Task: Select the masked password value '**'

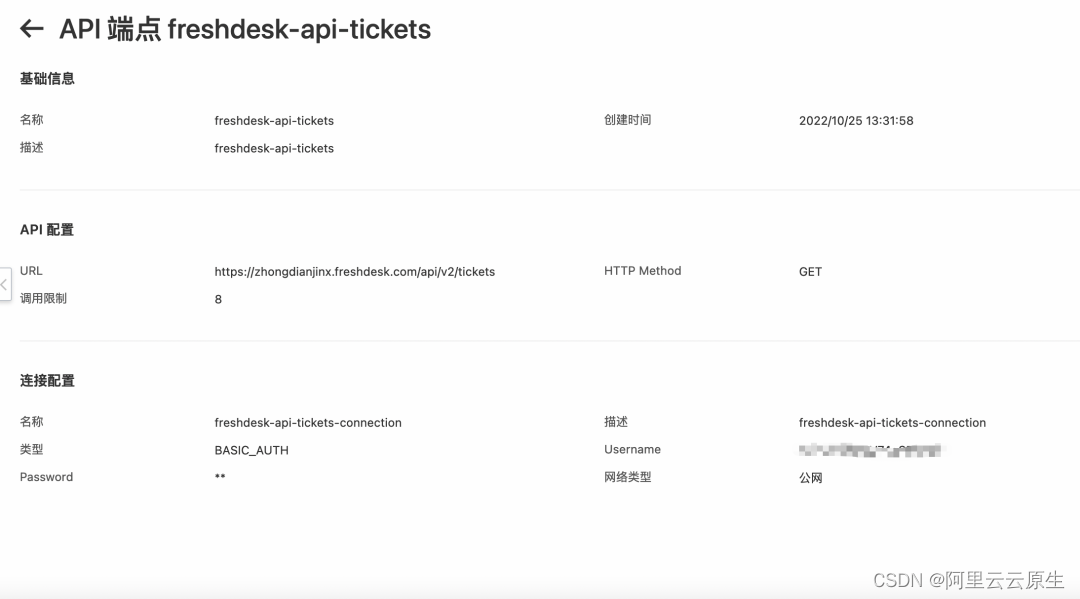Action: [220, 476]
